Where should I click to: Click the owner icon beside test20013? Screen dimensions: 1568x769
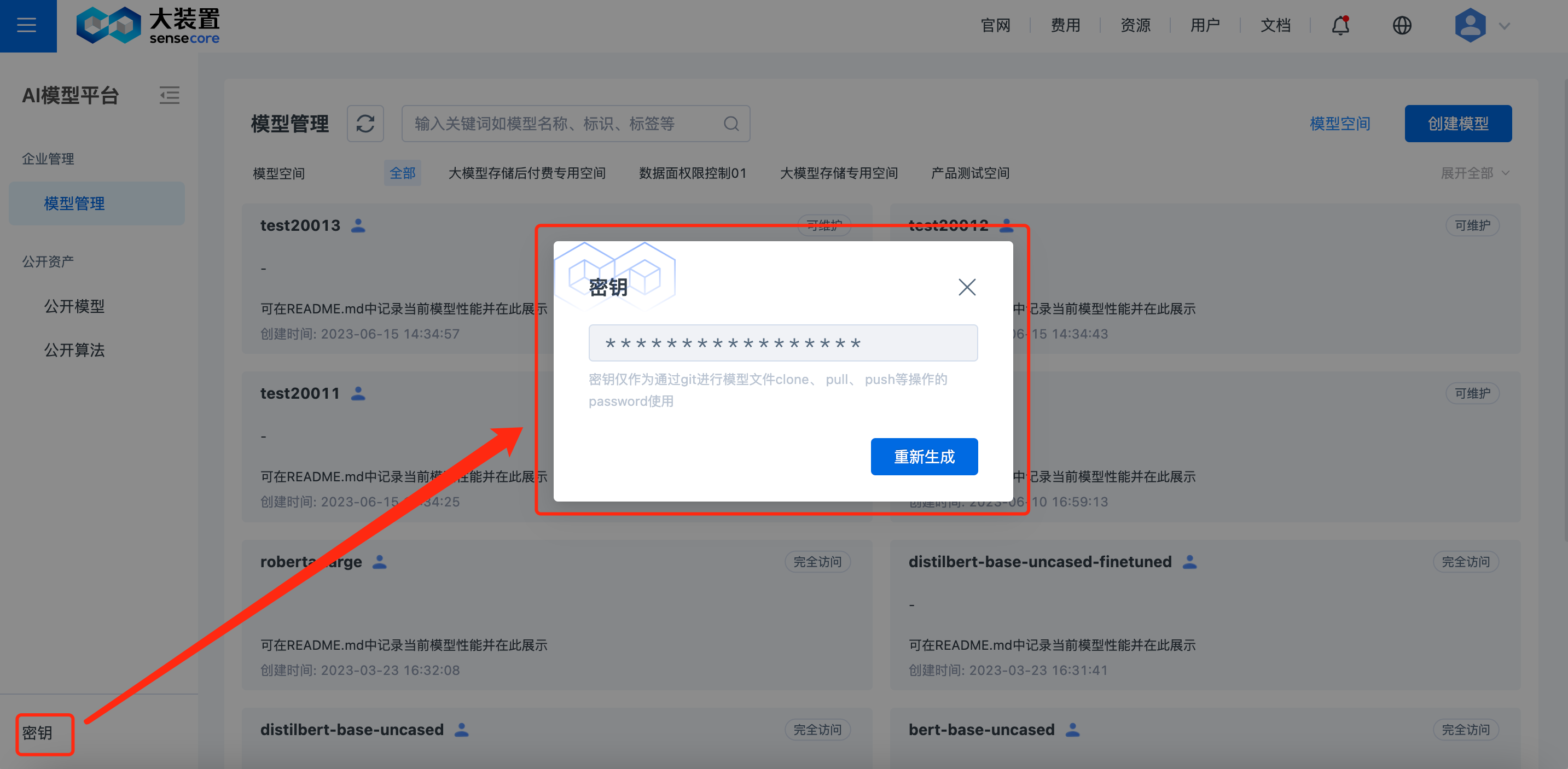pos(358,225)
